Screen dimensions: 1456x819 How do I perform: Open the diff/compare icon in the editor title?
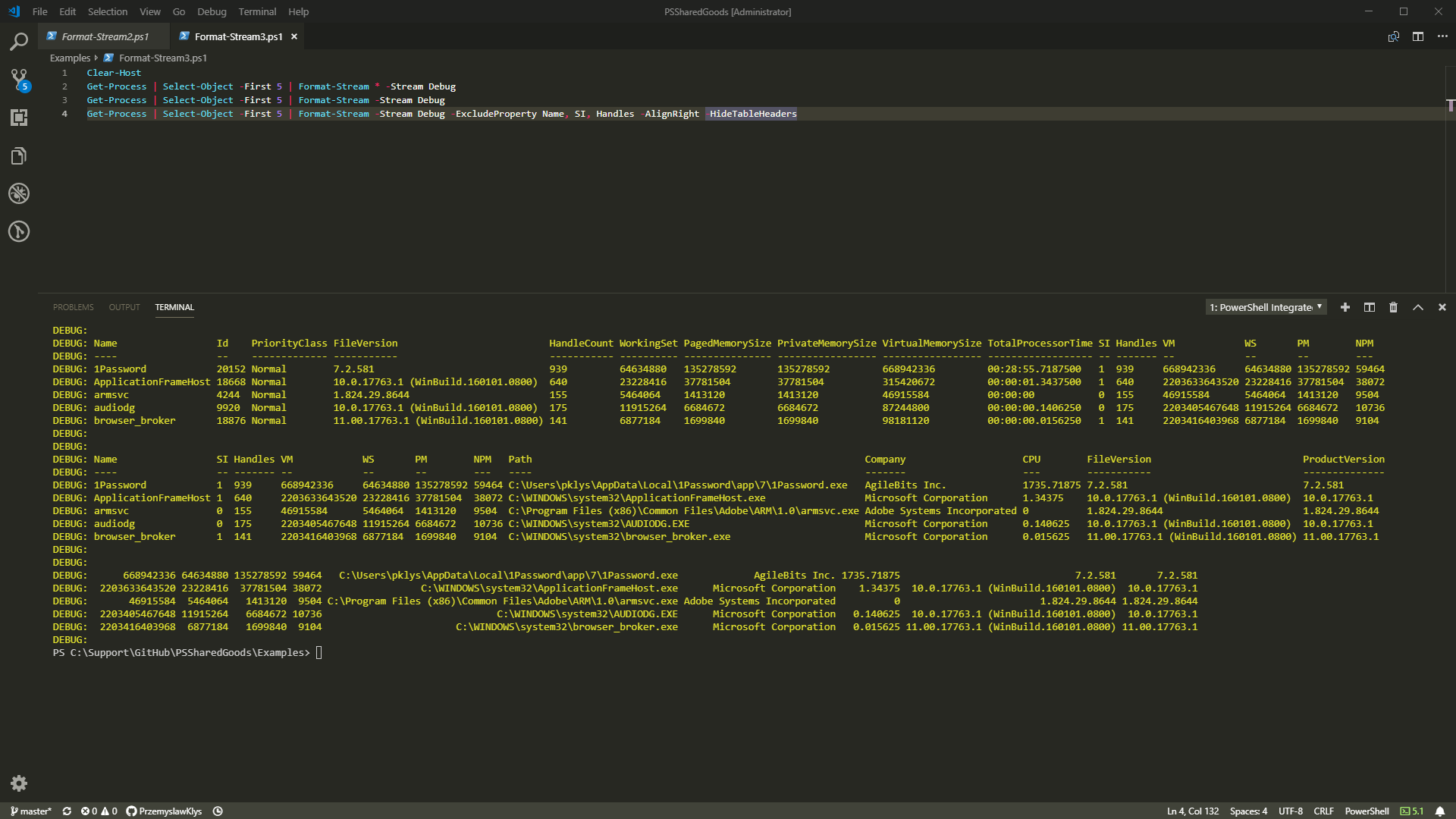click(1393, 36)
